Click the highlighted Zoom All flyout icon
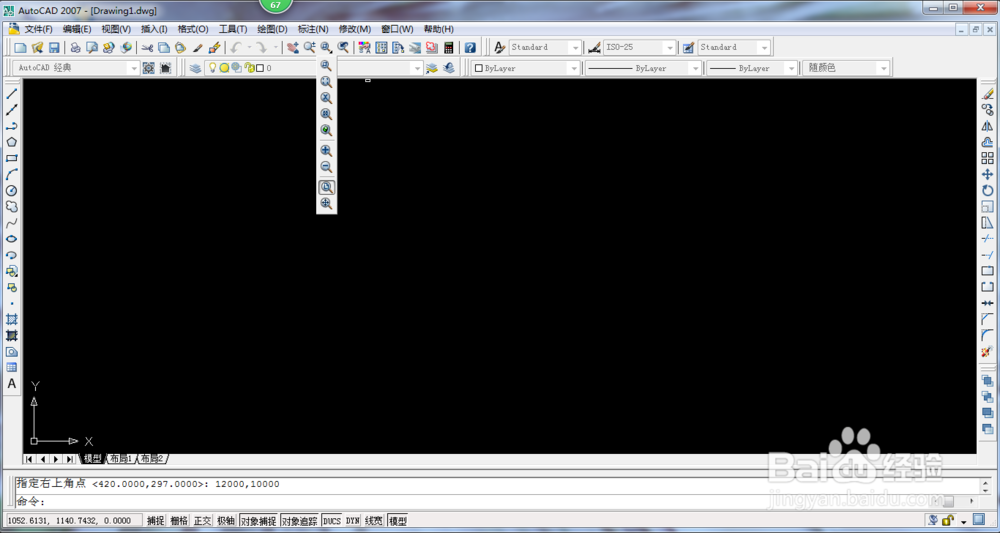 click(x=326, y=187)
